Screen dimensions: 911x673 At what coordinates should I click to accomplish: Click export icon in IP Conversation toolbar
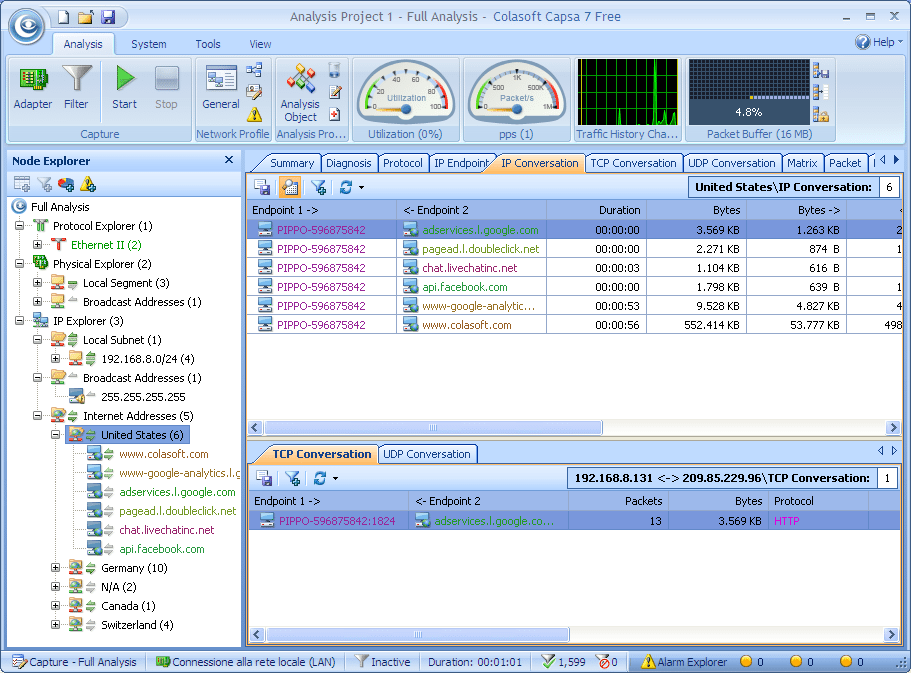click(x=262, y=187)
